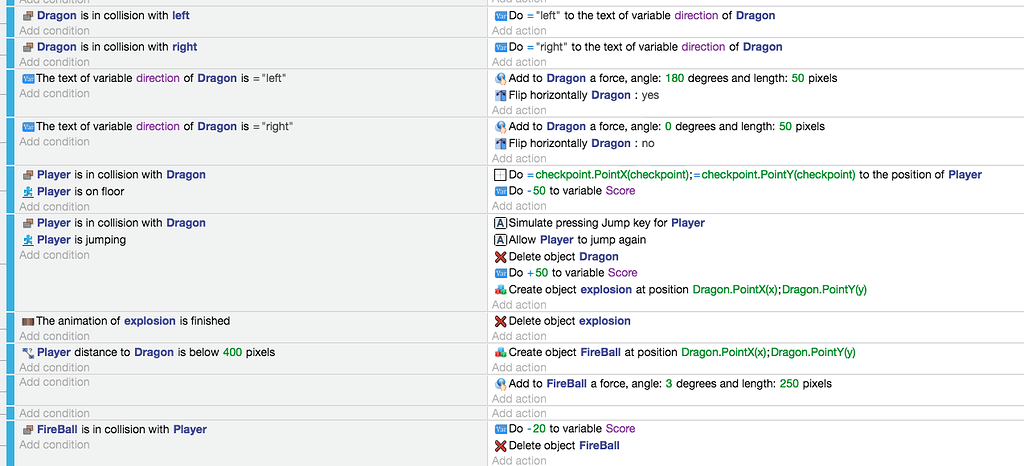Click the platformer icon beside 'Player is on floor'

pos(28,192)
